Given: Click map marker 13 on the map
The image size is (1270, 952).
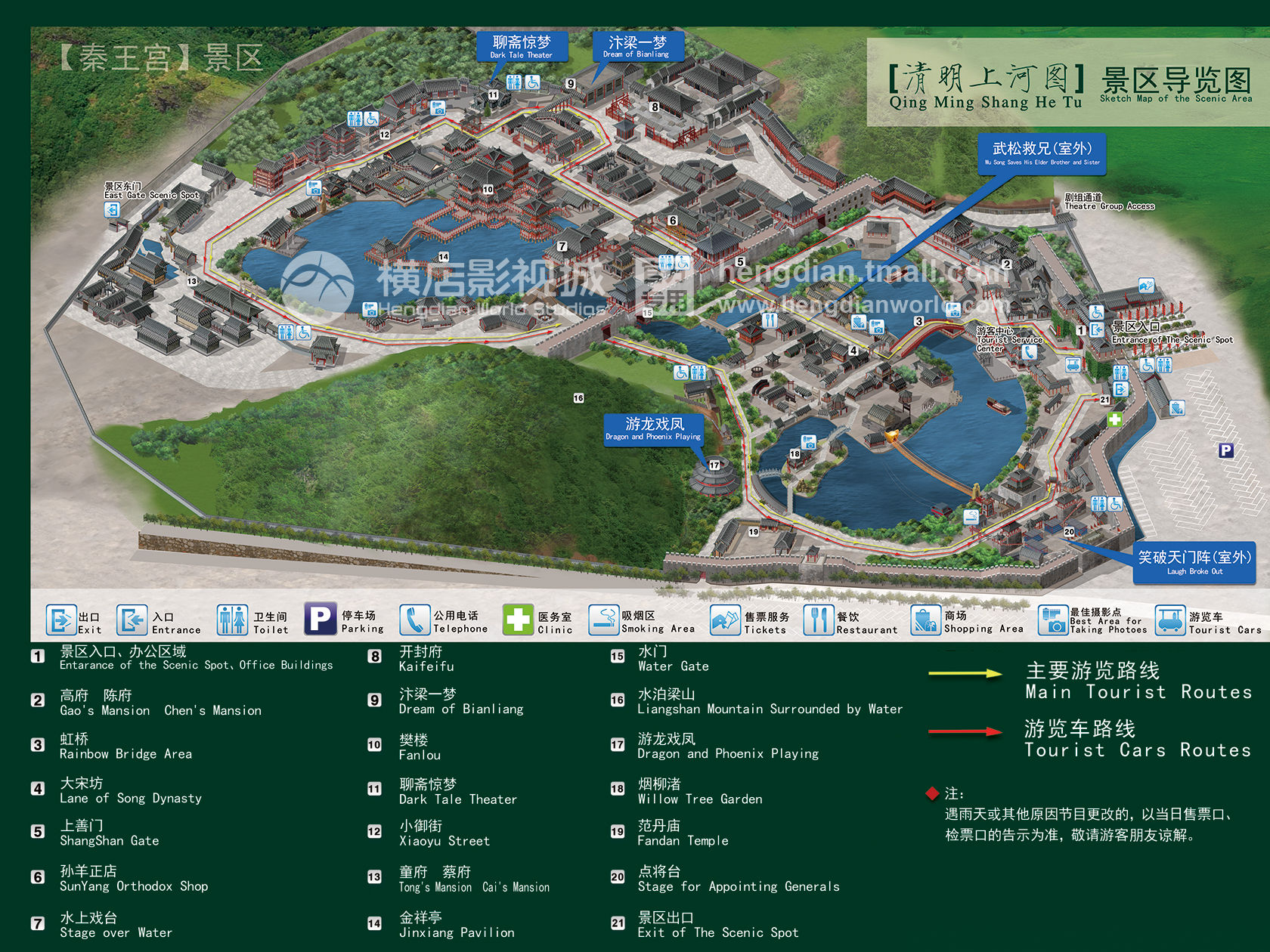Looking at the screenshot, I should coord(192,281).
